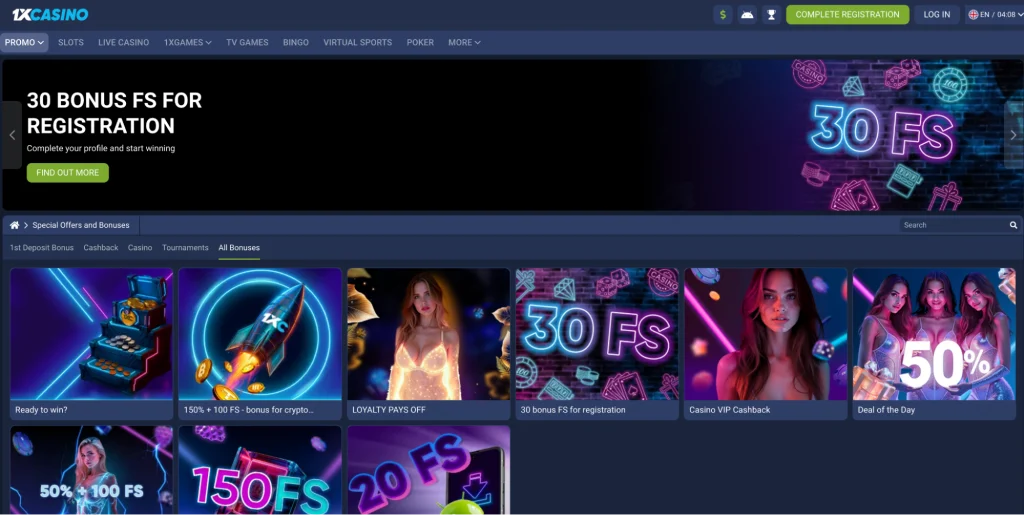Viewport: 1024px width, 515px height.
Task: Select the 1st Deposit Bonus tab
Action: pyautogui.click(x=42, y=248)
